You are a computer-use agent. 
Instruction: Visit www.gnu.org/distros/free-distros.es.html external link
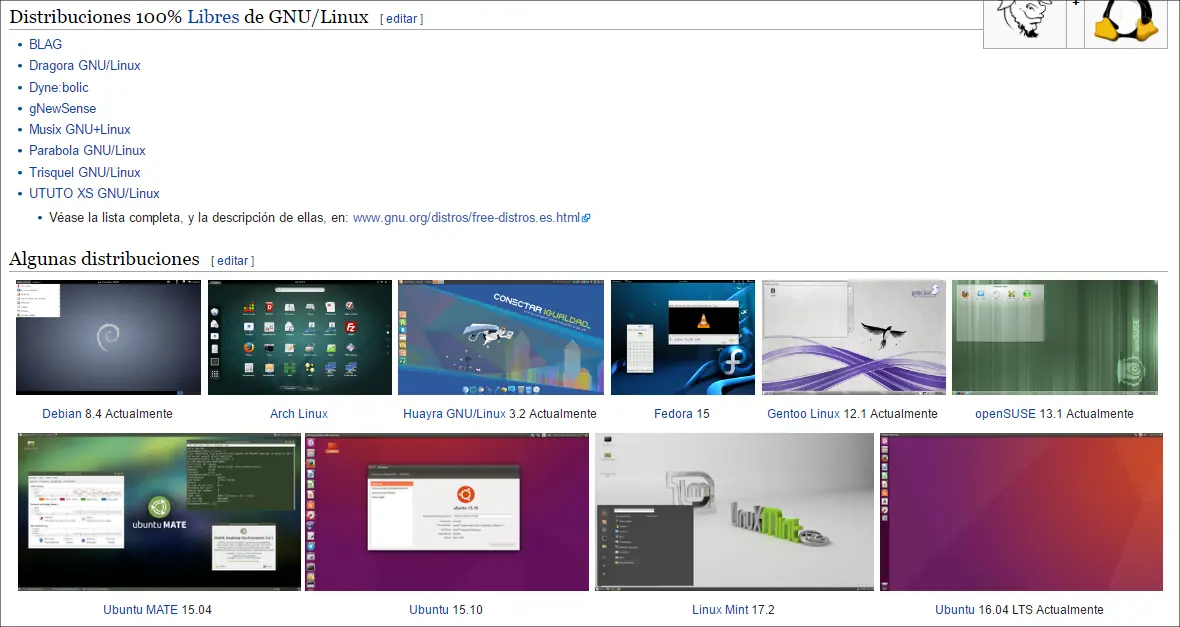(471, 218)
